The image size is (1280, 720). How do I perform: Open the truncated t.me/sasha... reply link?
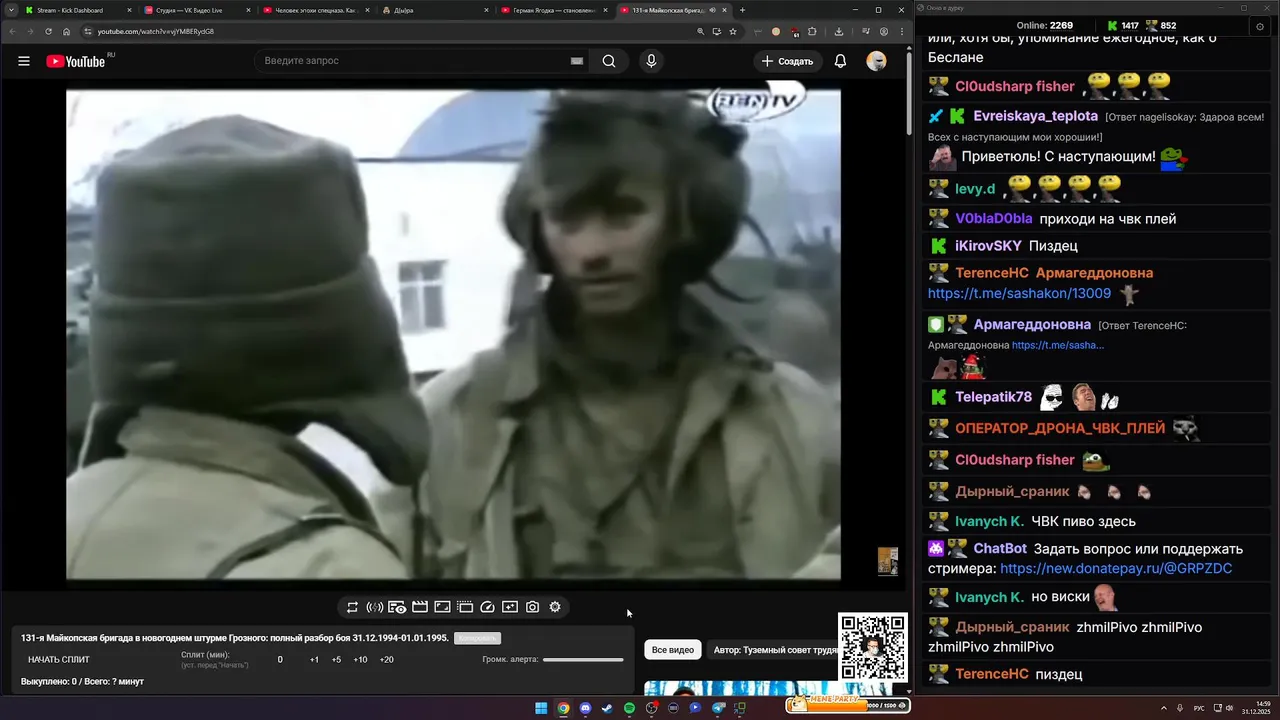pyautogui.click(x=1058, y=345)
